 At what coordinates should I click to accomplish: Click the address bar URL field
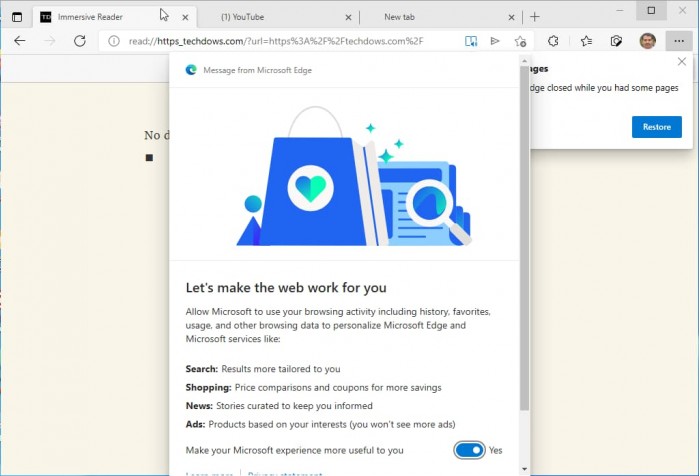(x=280, y=41)
